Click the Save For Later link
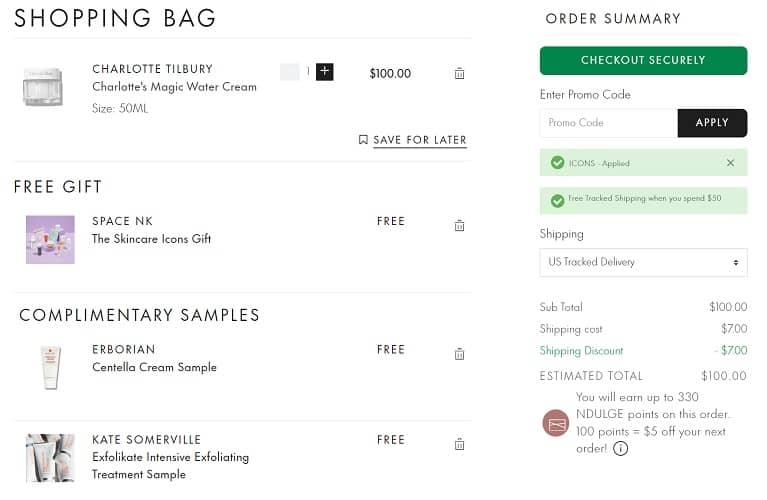Image resolution: width=767 pixels, height=500 pixels. 420,140
